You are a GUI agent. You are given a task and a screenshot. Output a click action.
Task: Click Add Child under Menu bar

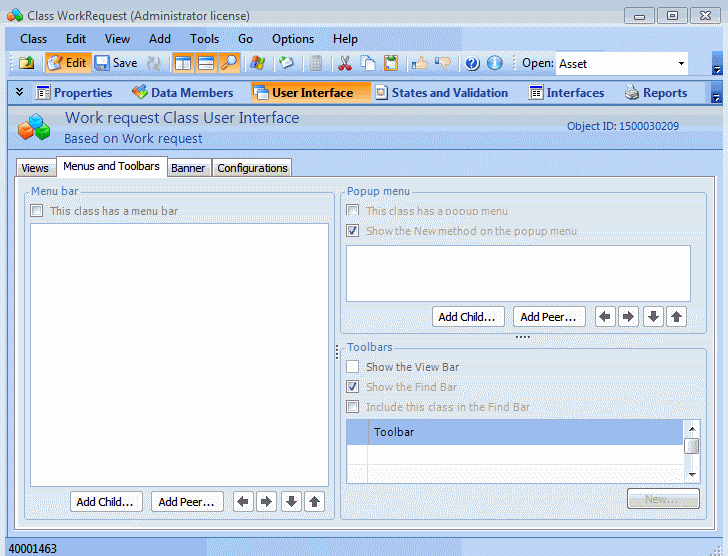pyautogui.click(x=106, y=502)
